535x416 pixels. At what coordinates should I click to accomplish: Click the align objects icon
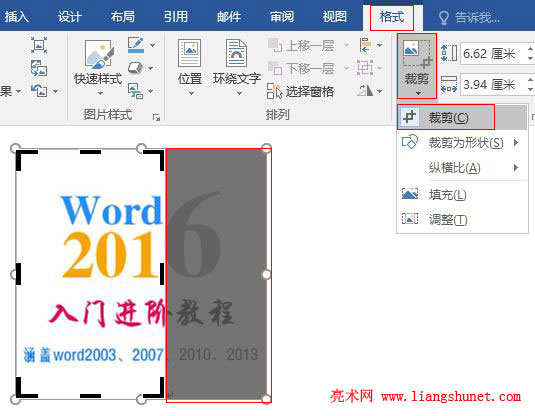[x=365, y=45]
